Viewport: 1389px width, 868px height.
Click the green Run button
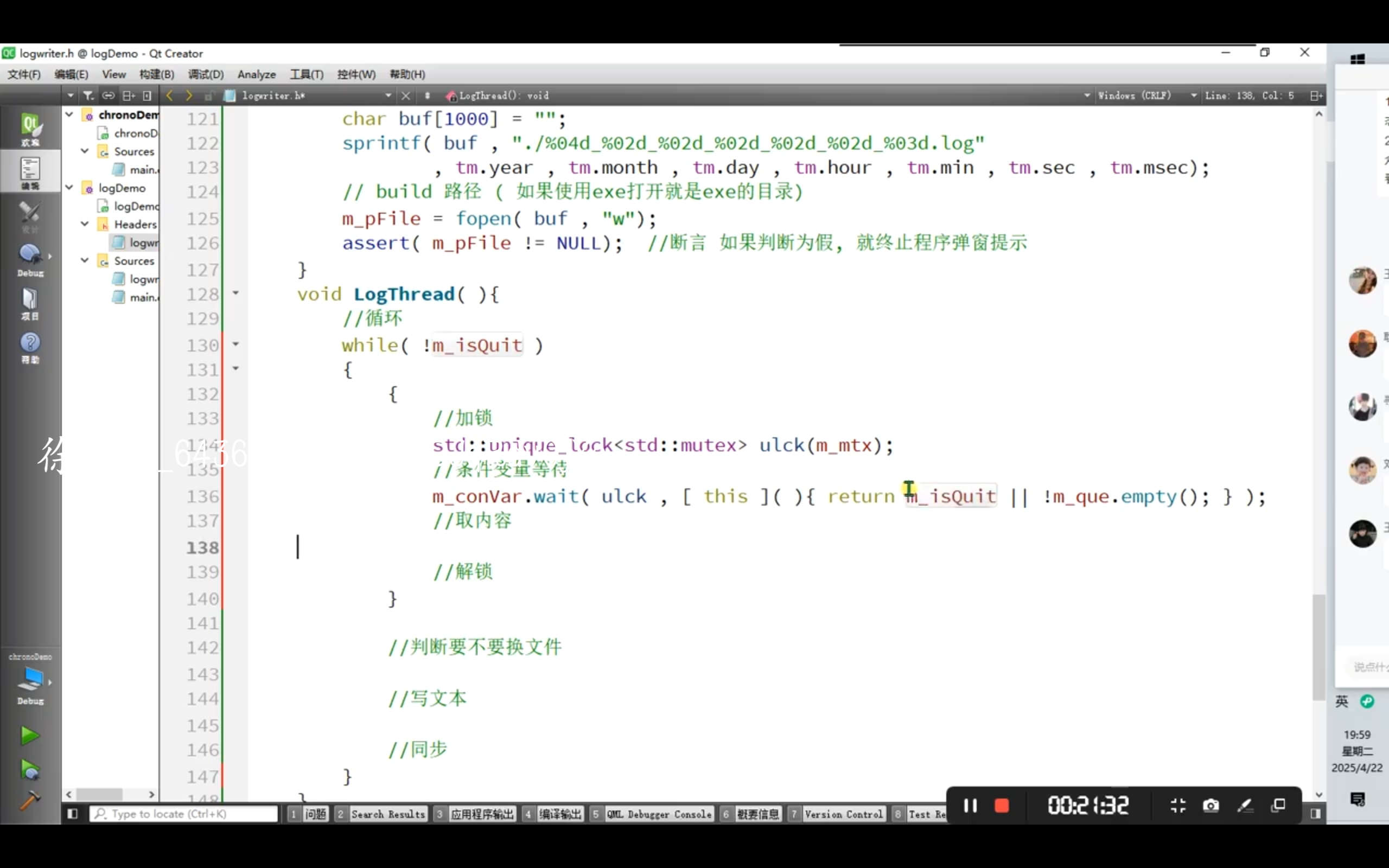(29, 735)
